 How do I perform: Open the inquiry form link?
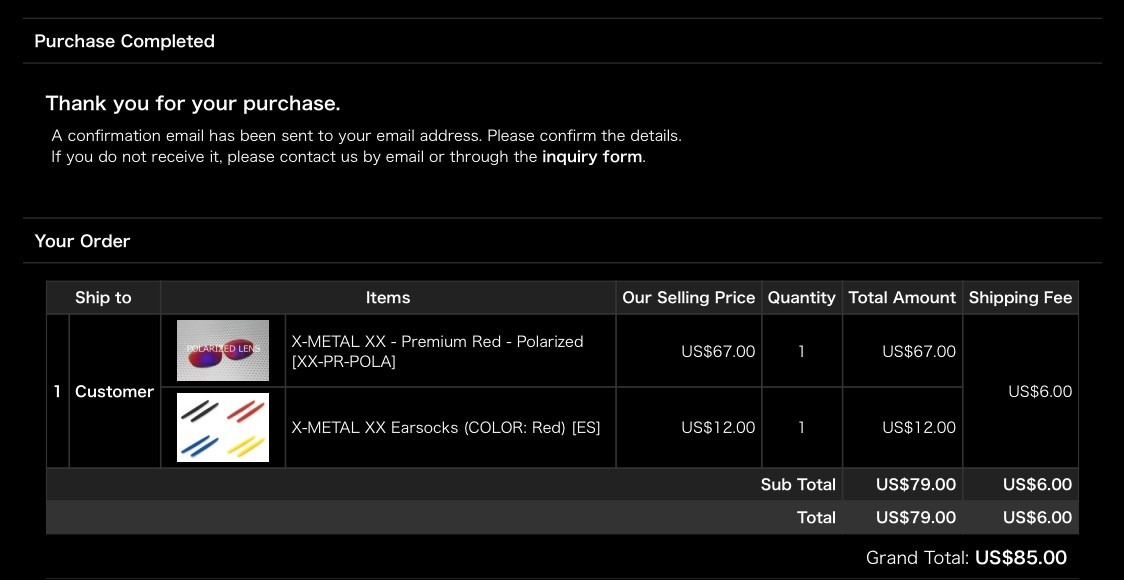click(x=592, y=157)
